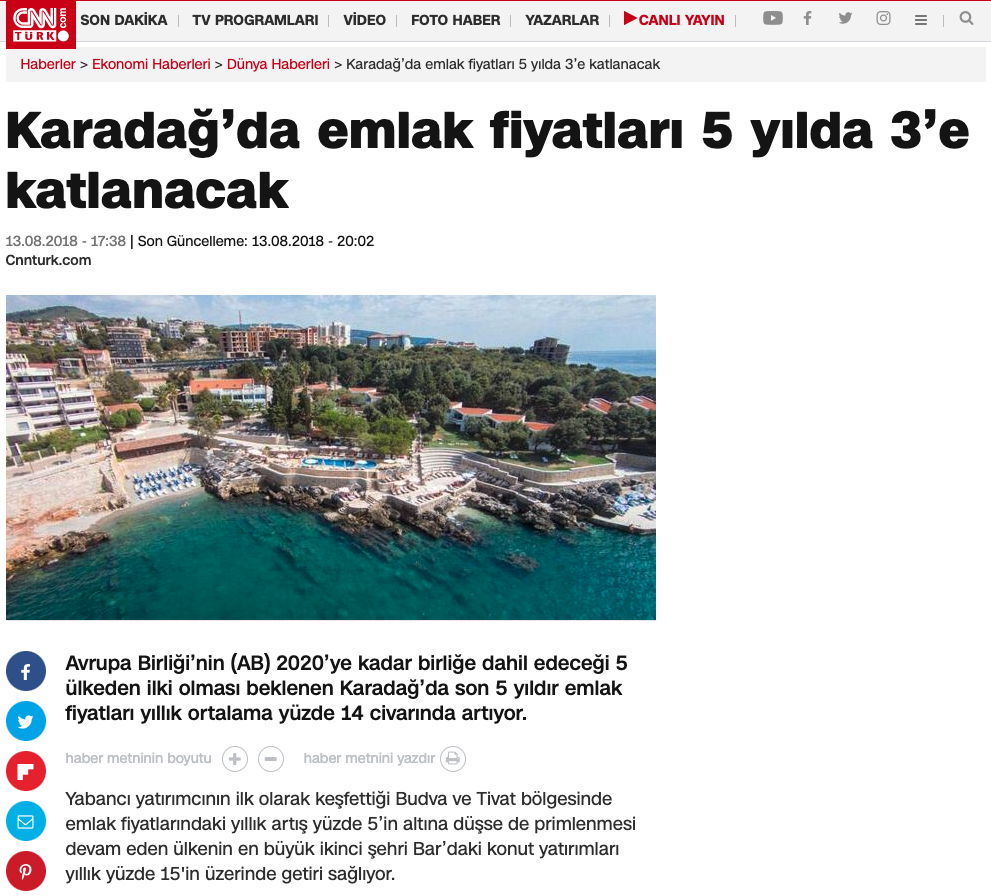Image resolution: width=991 pixels, height=896 pixels.
Task: Increase article text size with plus icon
Action: [x=234, y=759]
